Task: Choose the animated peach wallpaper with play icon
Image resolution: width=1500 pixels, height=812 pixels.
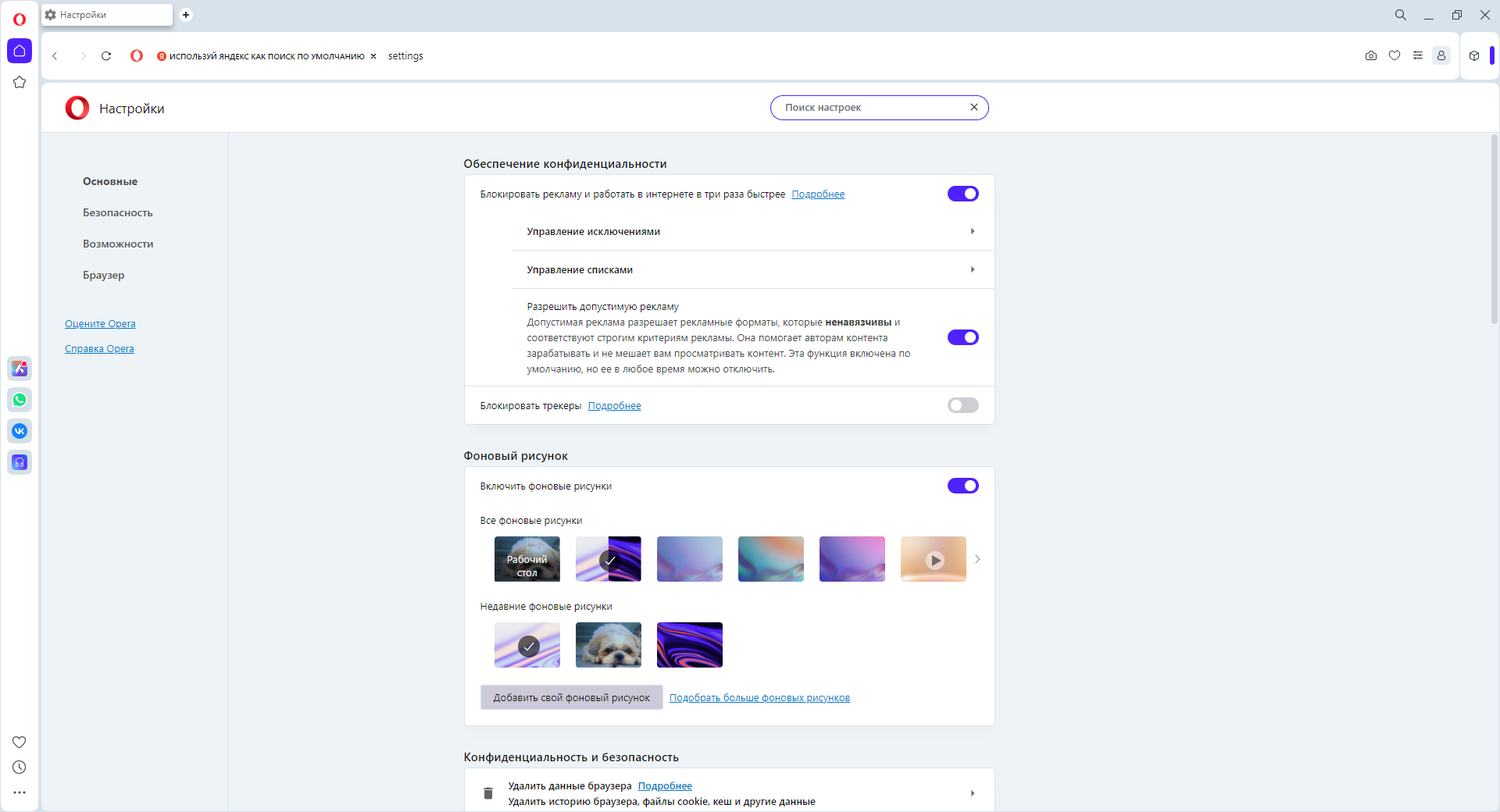Action: [934, 559]
